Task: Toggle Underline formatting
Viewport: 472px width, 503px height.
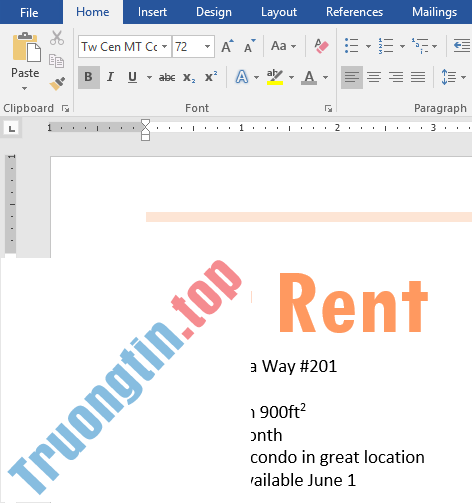Action: tap(132, 77)
